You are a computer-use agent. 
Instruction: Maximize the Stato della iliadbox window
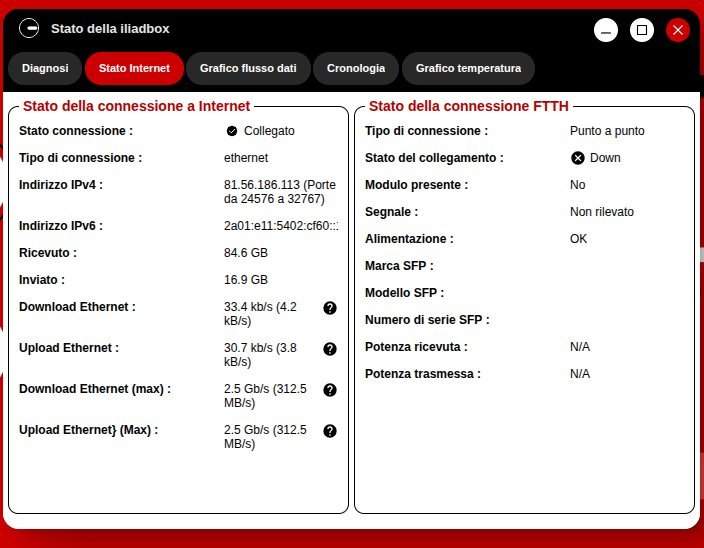(x=642, y=30)
